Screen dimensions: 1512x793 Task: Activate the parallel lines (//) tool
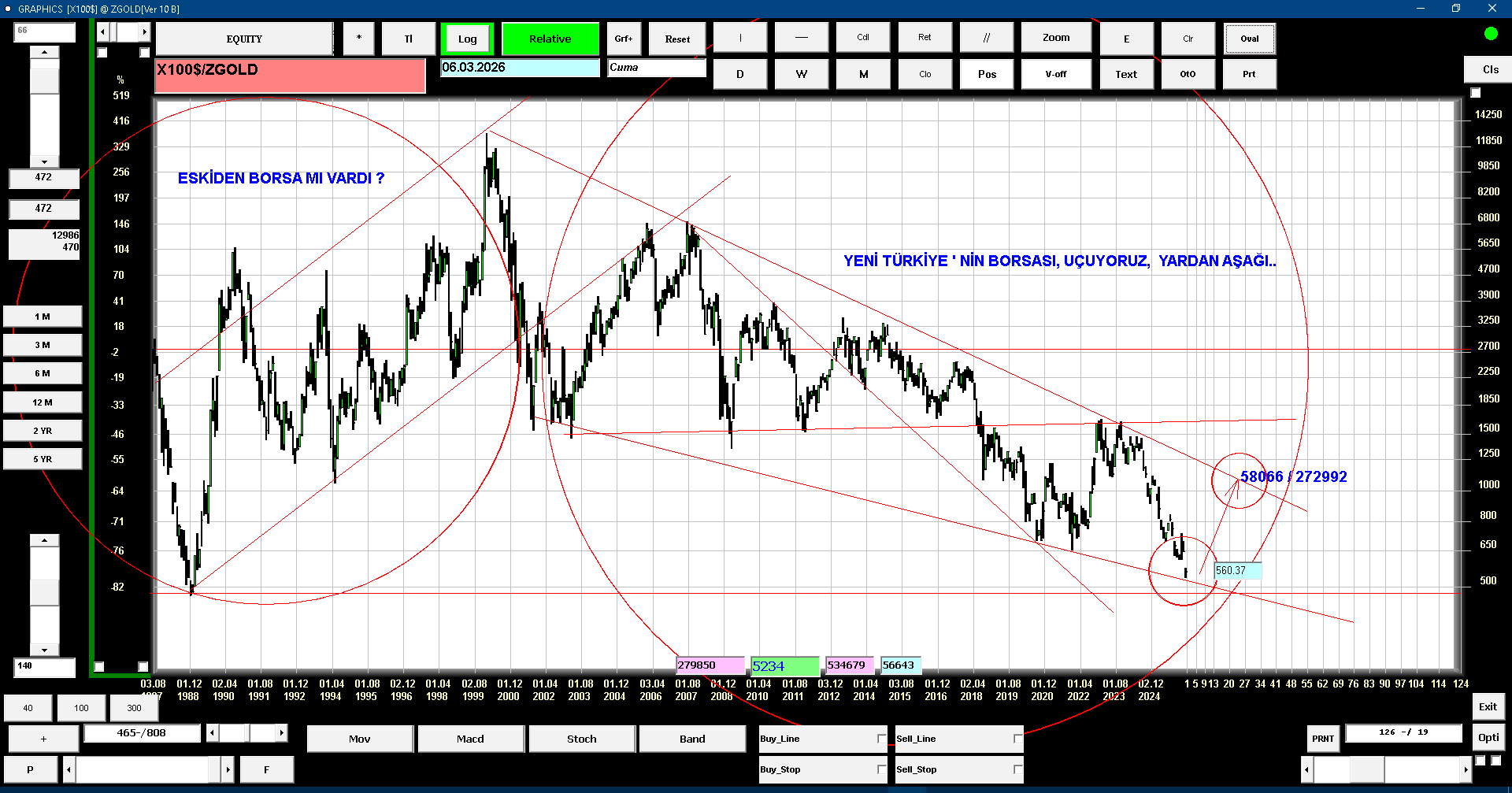(986, 38)
